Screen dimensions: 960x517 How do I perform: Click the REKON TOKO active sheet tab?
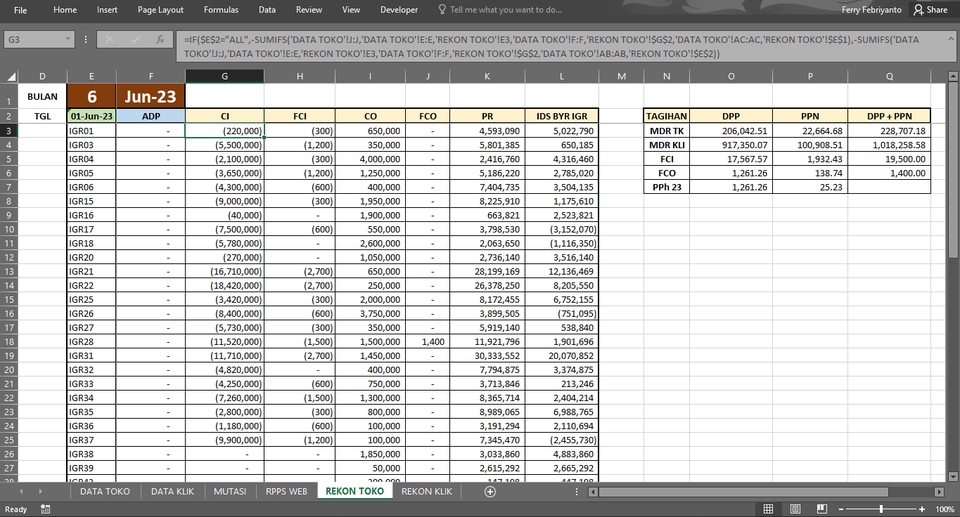[354, 491]
